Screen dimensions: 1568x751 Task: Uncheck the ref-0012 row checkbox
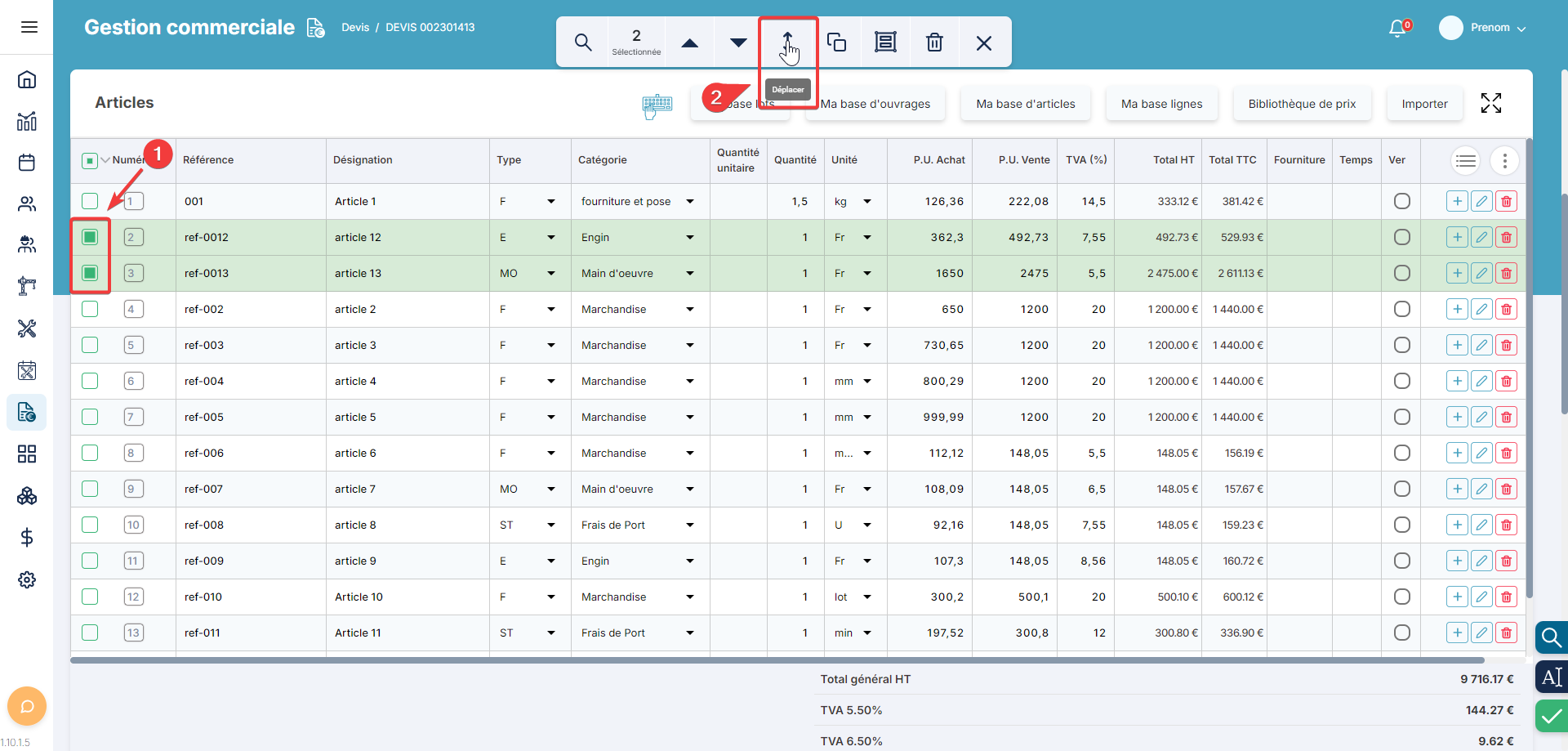tap(90, 237)
